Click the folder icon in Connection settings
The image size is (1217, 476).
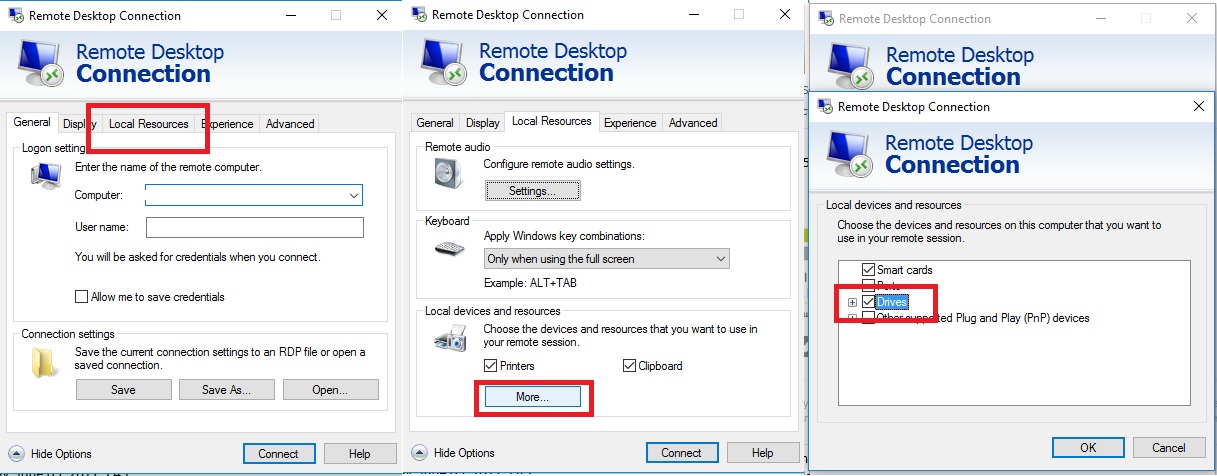point(46,363)
